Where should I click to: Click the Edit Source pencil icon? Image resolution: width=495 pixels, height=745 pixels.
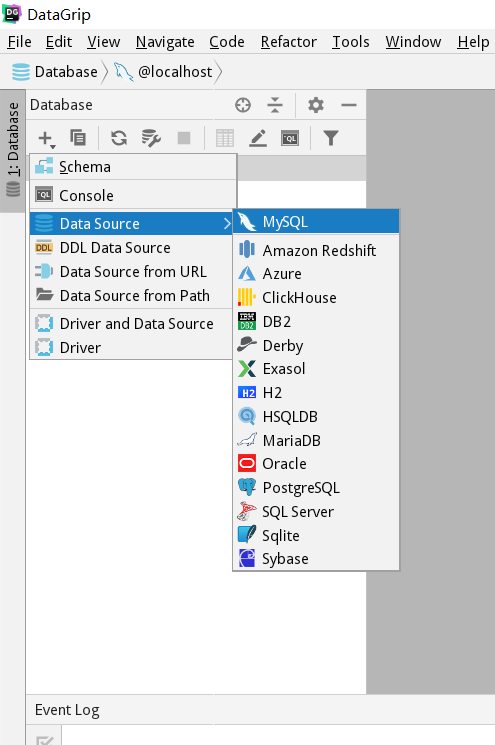258,138
